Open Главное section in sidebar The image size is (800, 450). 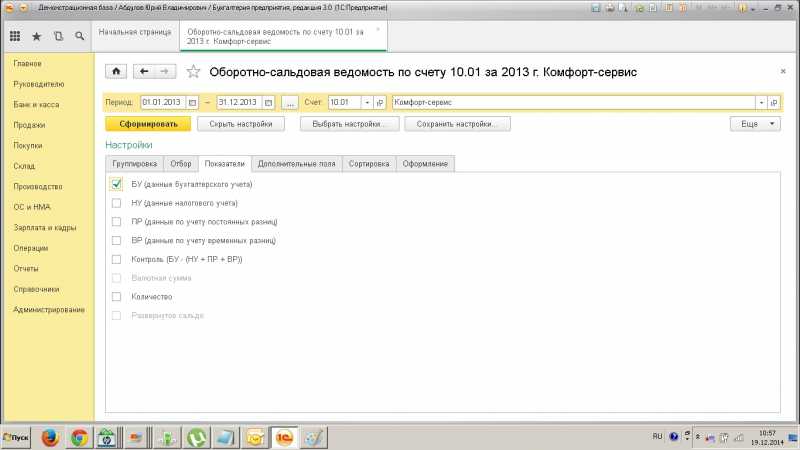click(28, 64)
